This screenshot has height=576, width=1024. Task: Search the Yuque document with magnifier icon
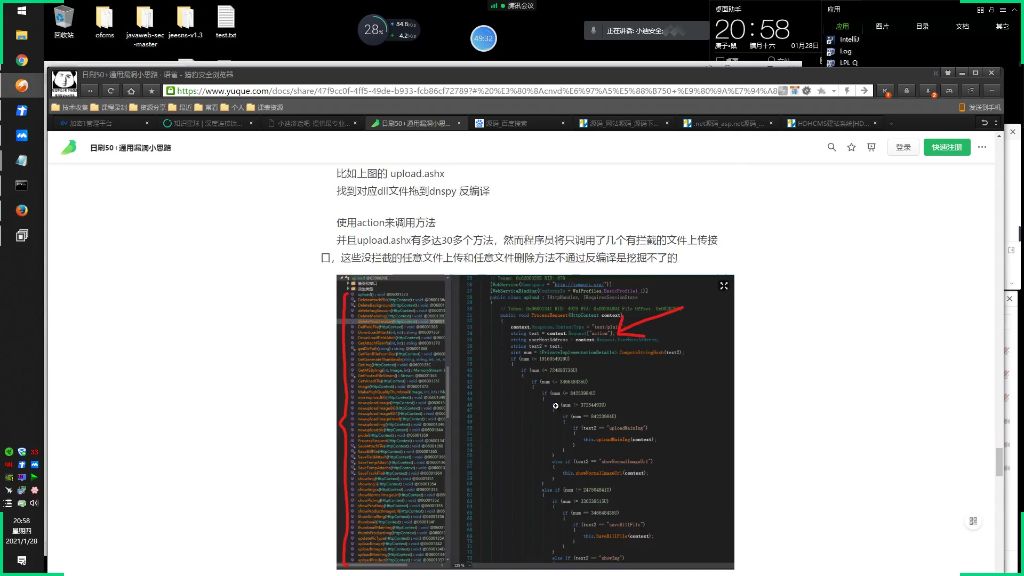(x=831, y=148)
